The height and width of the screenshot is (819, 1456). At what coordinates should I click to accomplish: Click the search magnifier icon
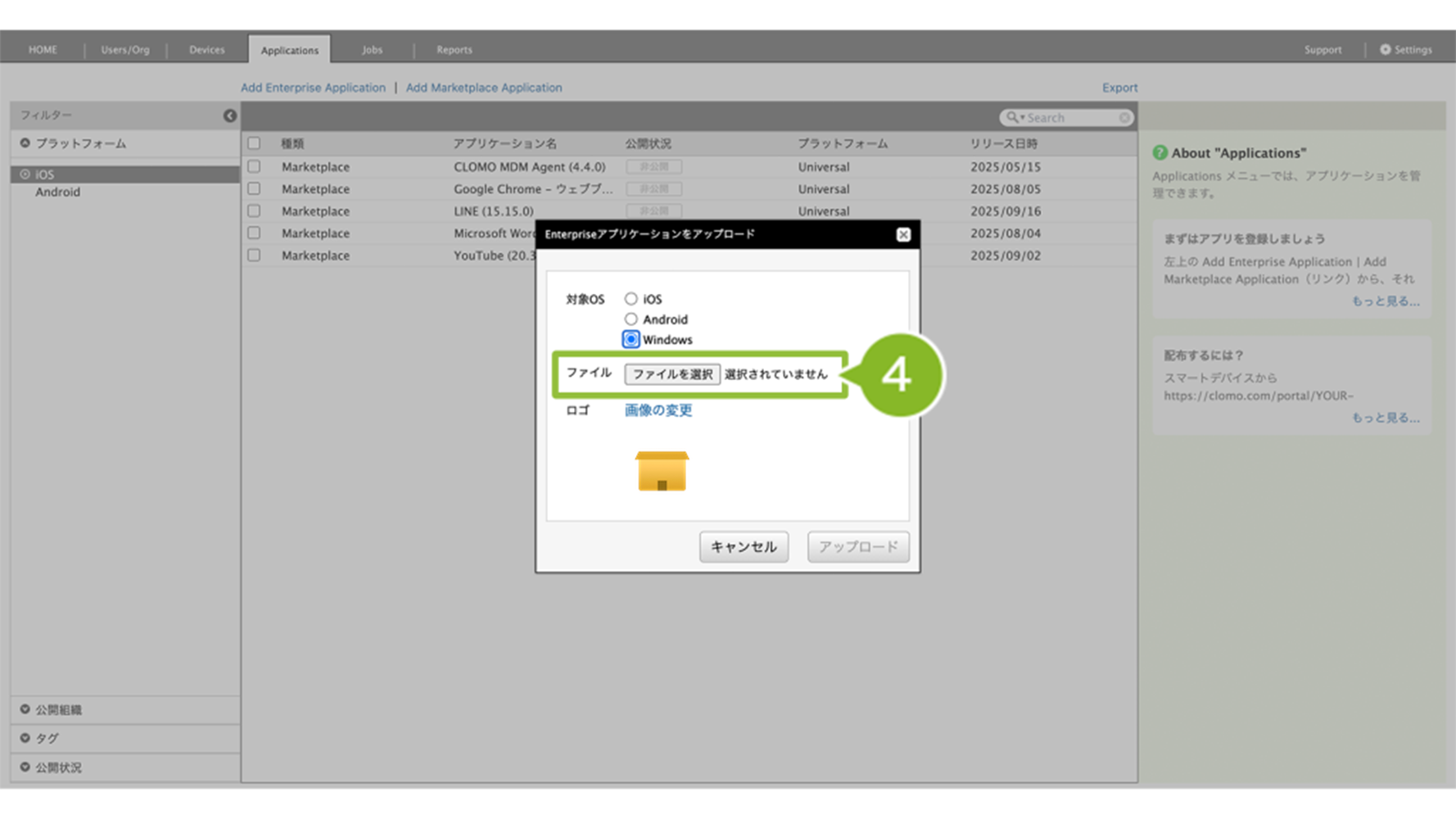(x=1012, y=117)
